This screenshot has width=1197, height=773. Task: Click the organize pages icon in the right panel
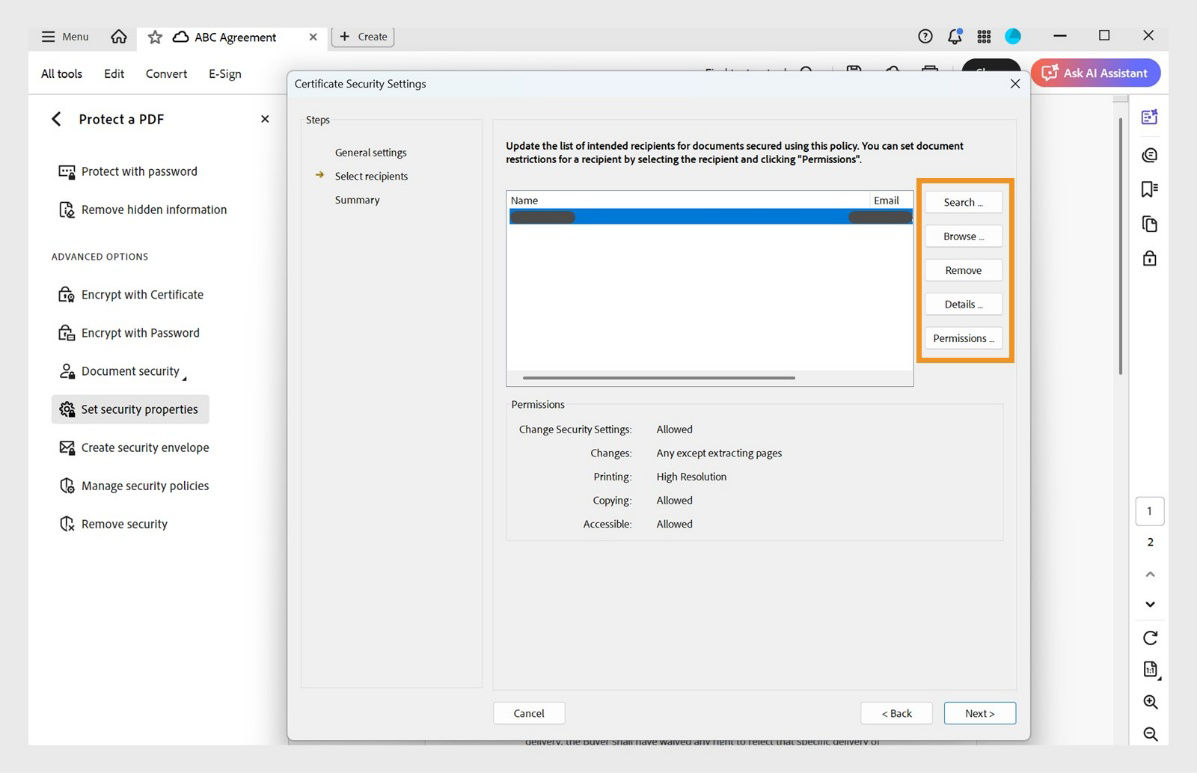[x=1149, y=223]
